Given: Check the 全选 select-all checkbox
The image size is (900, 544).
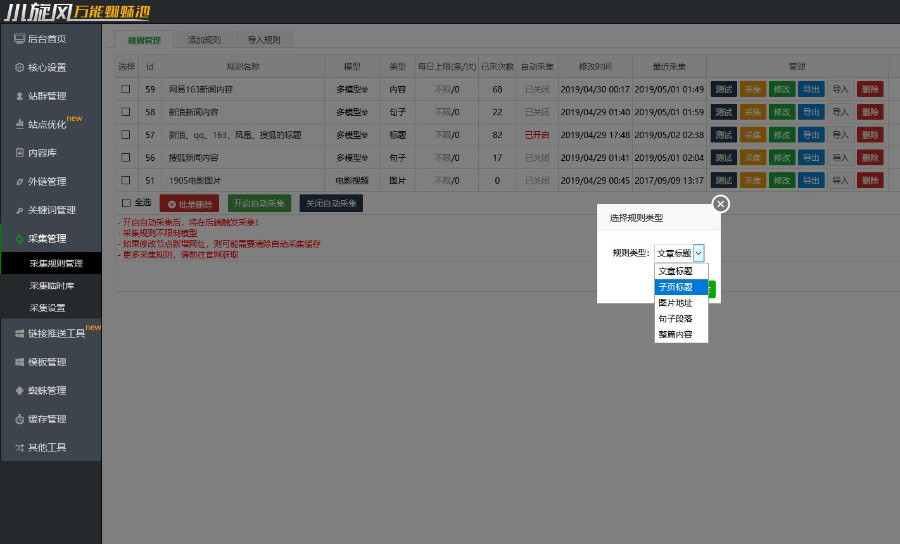Looking at the screenshot, I should tap(126, 202).
